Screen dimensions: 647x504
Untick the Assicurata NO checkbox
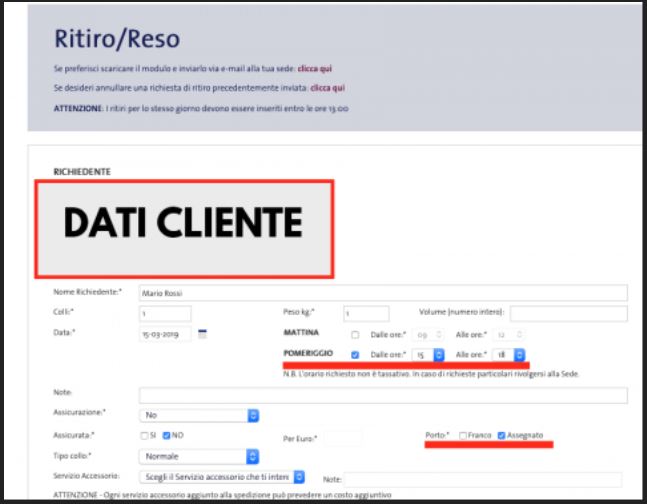click(x=167, y=437)
